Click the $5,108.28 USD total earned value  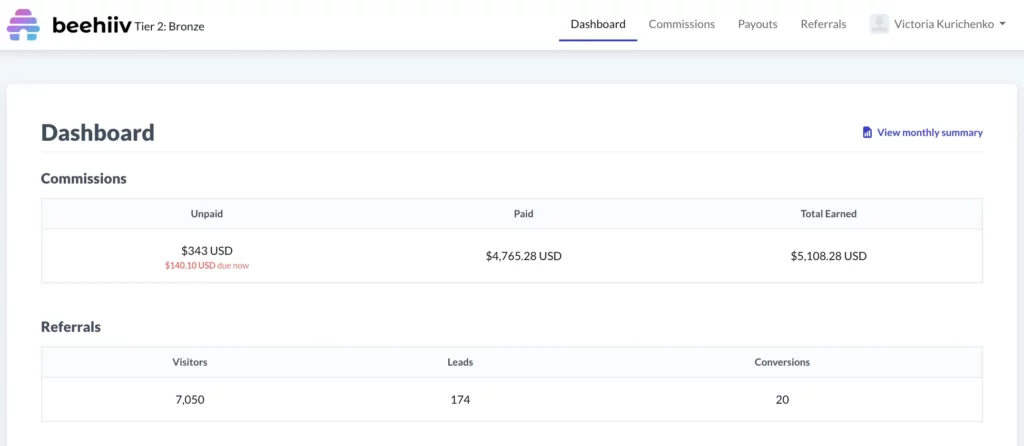pyautogui.click(x=828, y=256)
